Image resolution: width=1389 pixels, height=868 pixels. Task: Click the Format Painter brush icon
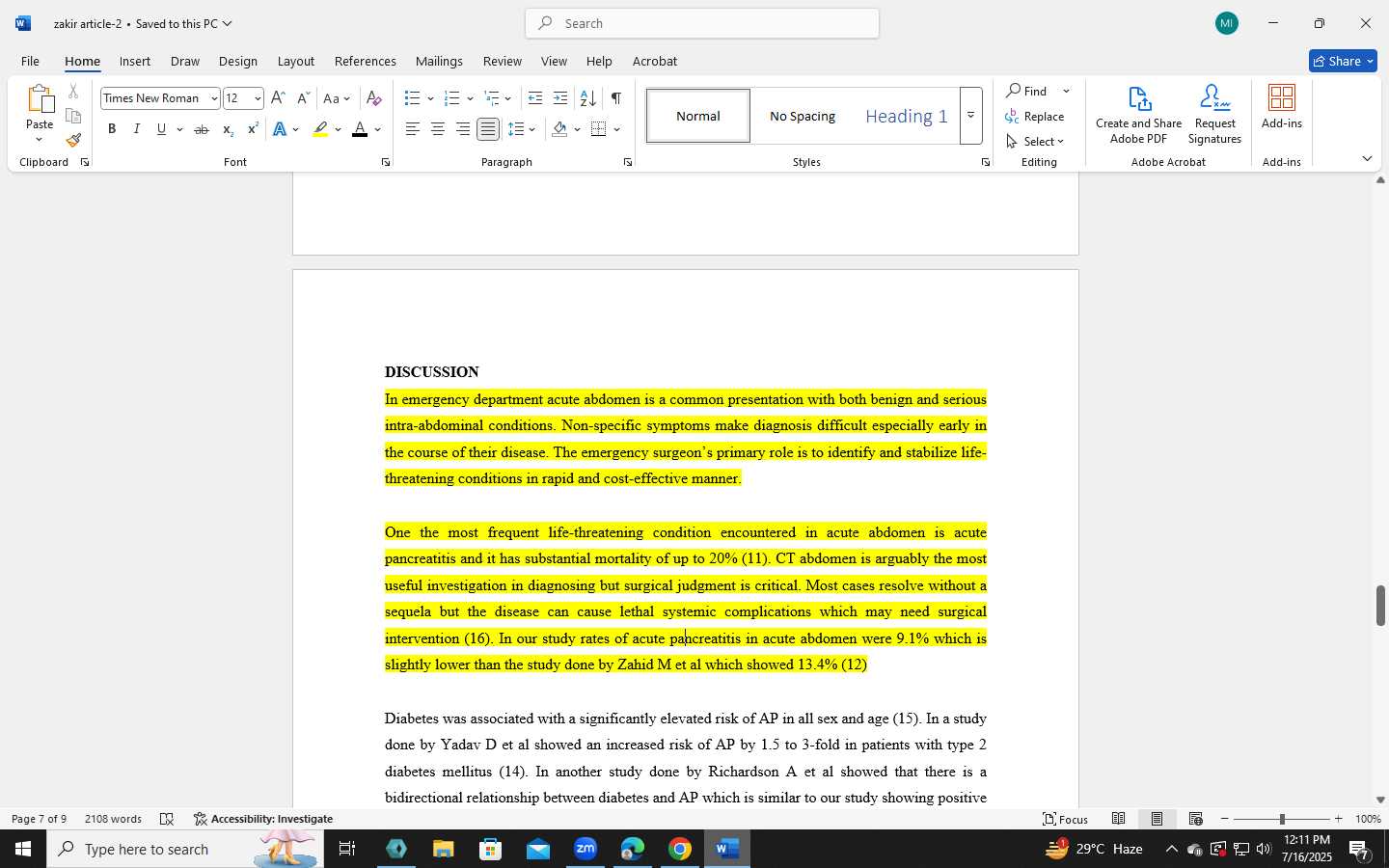(x=73, y=140)
